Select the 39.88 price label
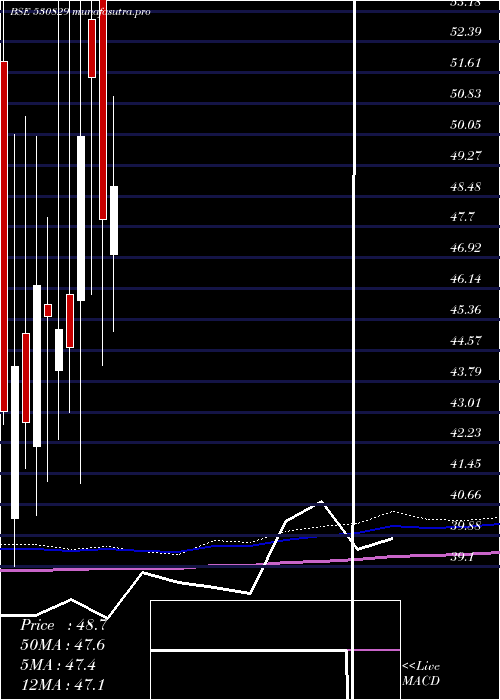The image size is (500, 700). click(x=466, y=526)
